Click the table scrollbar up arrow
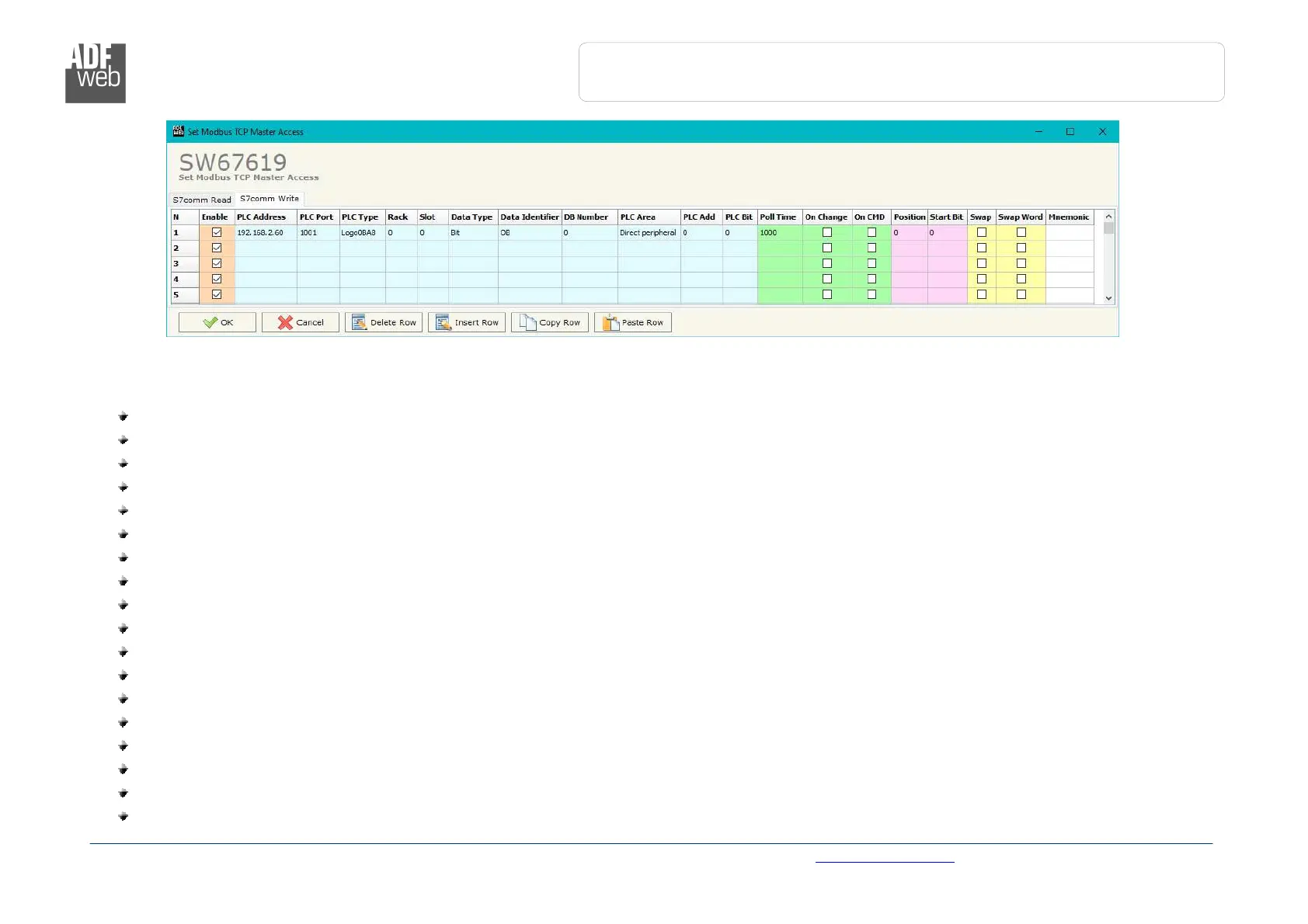Viewport: 1308px width, 924px height. point(1108,216)
